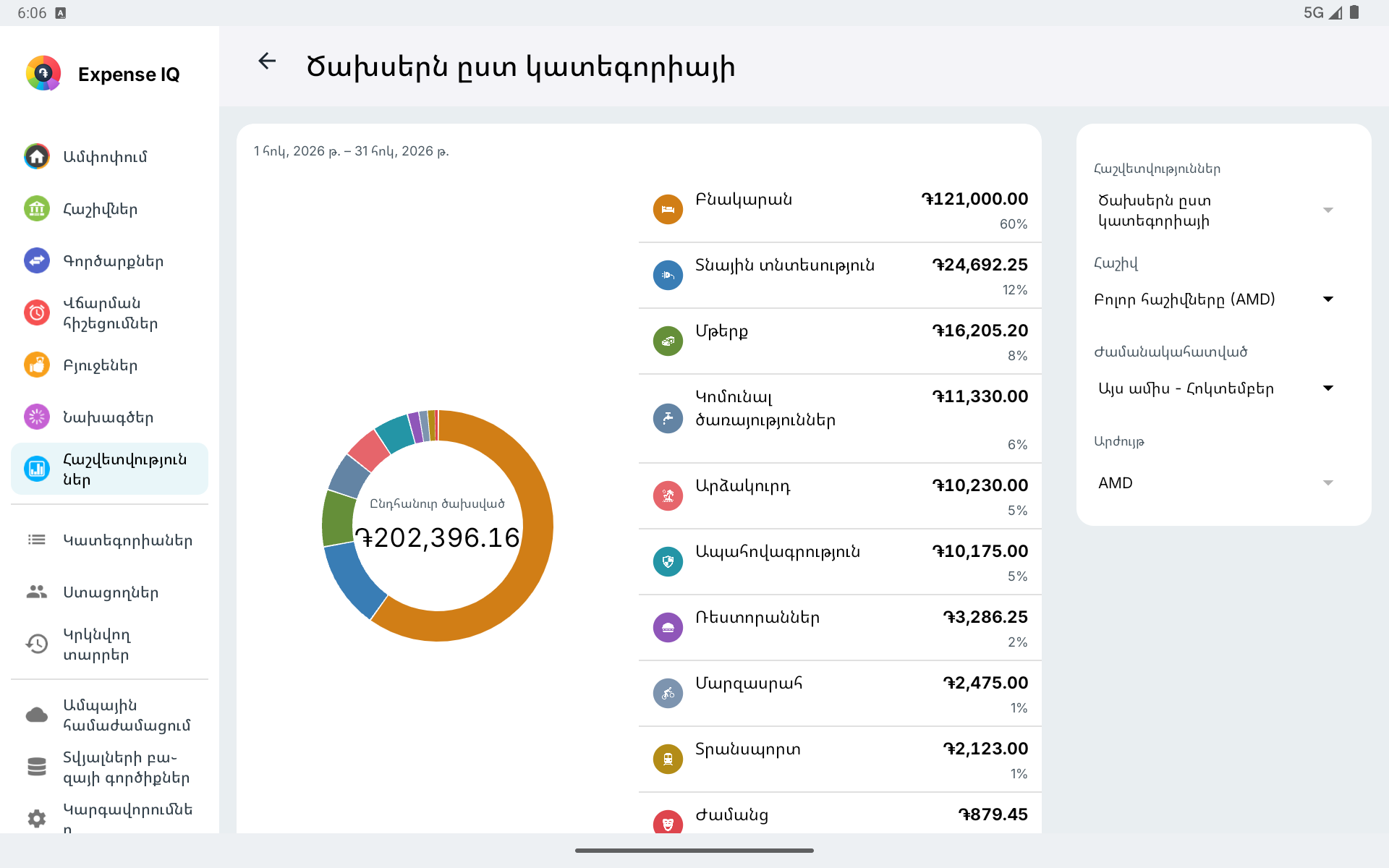
Task: Click the Կրկնվող տարրեր history clock icon
Action: point(37,644)
